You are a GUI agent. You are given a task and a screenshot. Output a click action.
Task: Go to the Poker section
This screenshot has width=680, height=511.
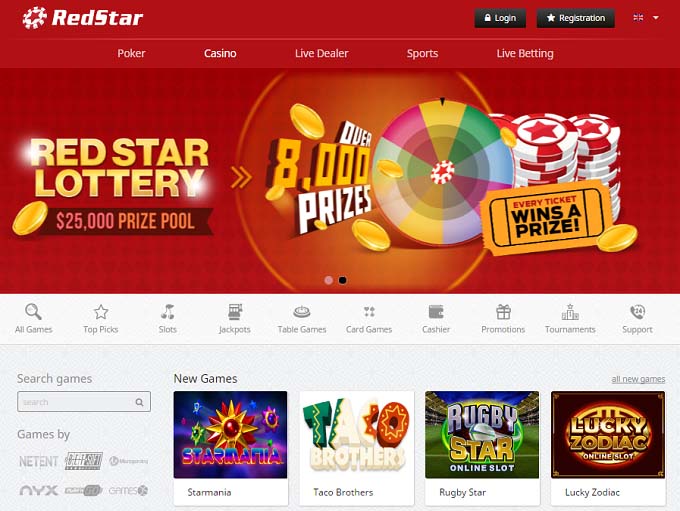click(x=131, y=53)
